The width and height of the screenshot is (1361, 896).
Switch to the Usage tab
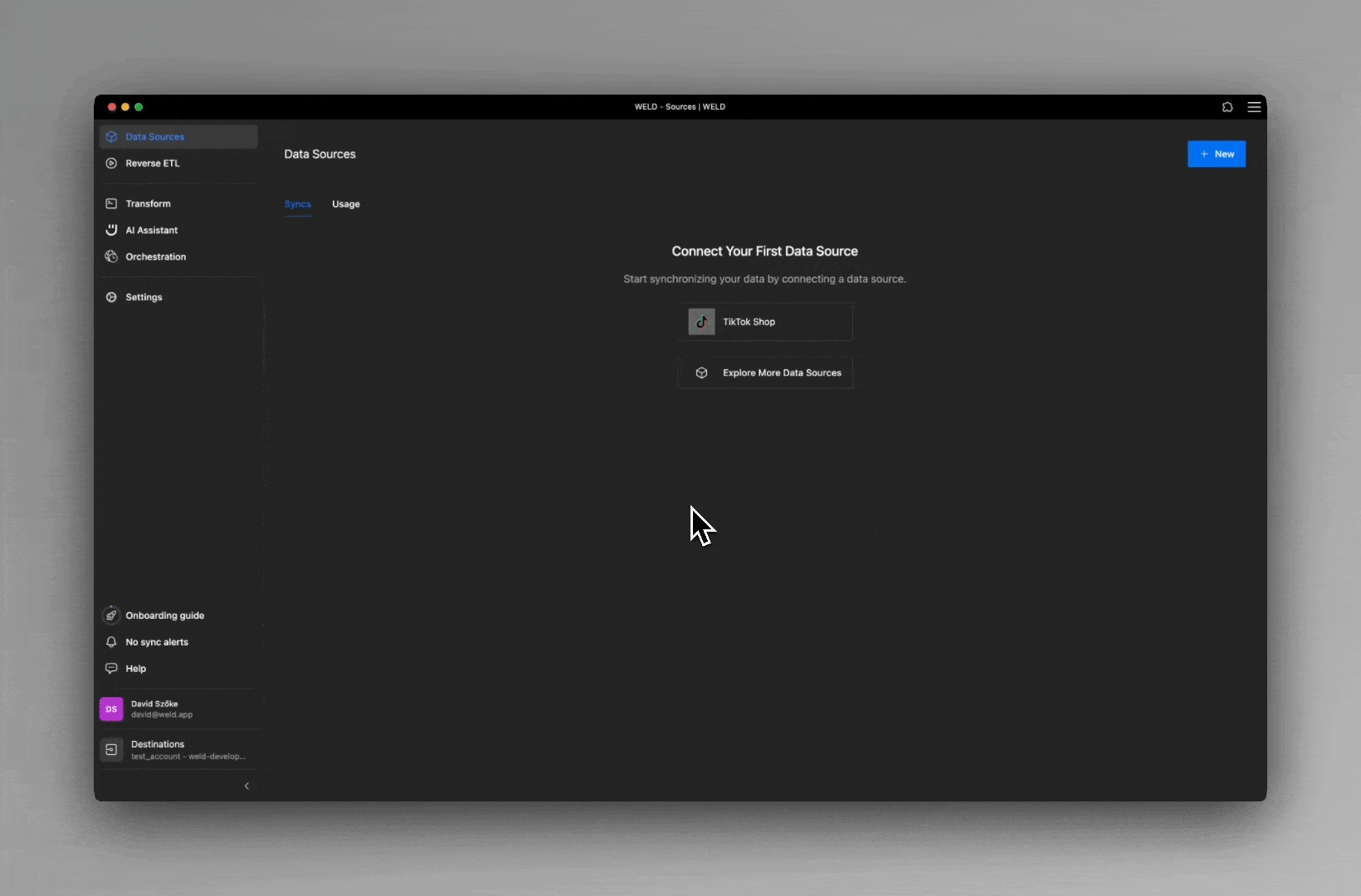346,204
